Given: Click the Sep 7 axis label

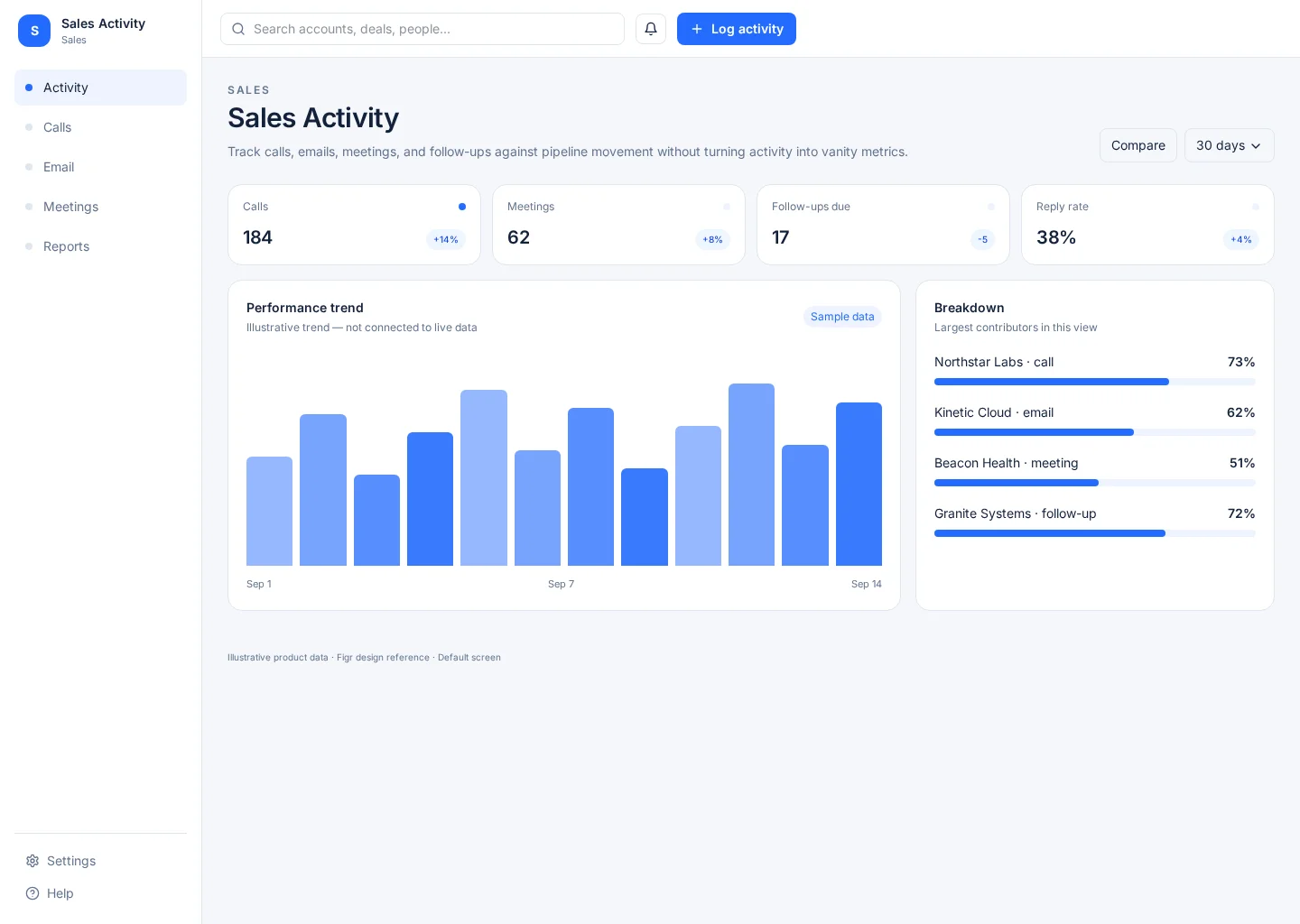Looking at the screenshot, I should [x=561, y=584].
